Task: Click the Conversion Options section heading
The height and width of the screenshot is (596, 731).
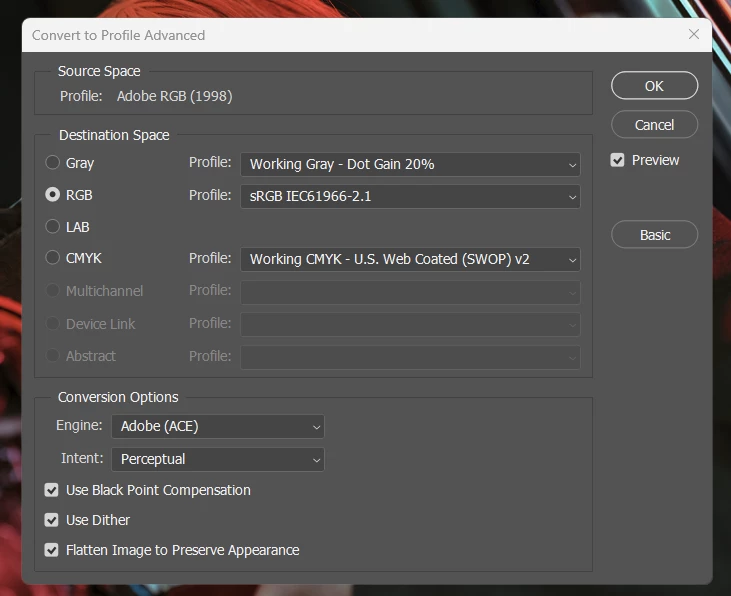Action: [x=118, y=397]
